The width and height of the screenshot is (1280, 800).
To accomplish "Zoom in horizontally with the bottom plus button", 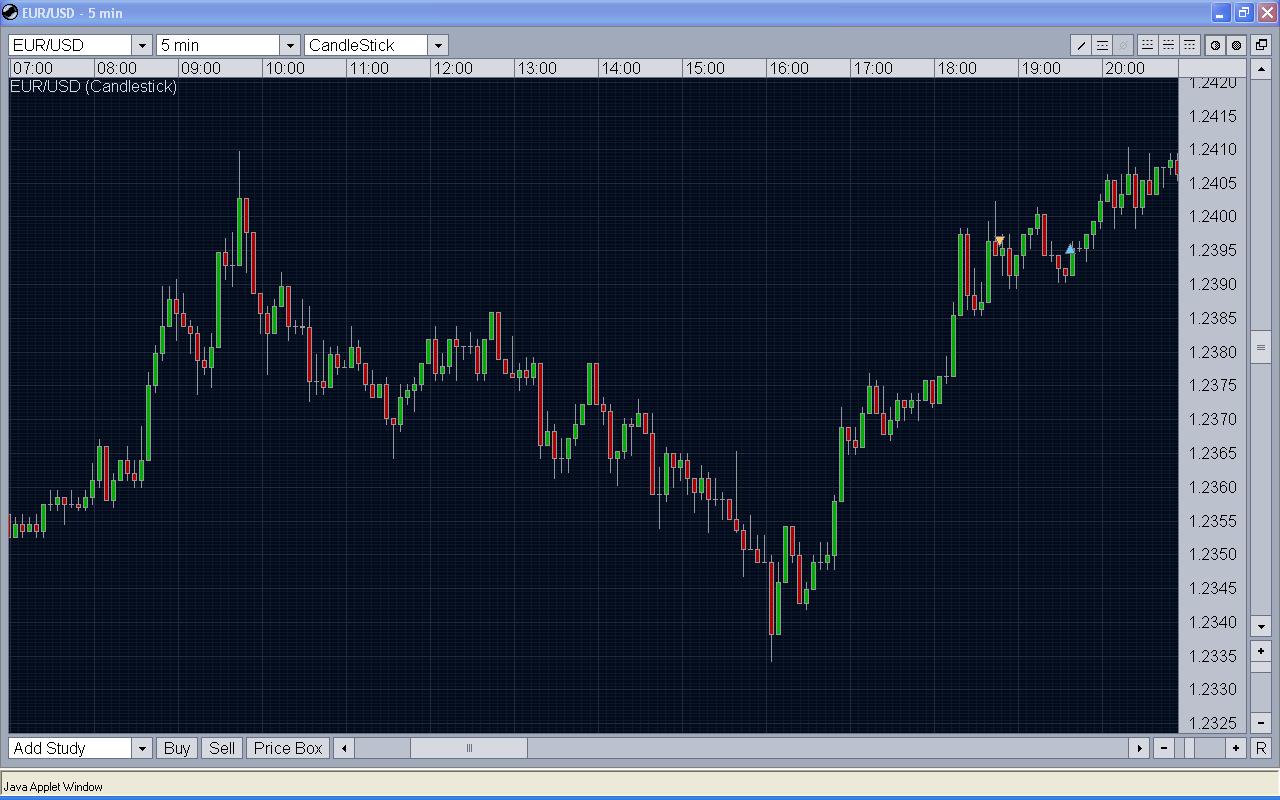I will click(x=1237, y=748).
